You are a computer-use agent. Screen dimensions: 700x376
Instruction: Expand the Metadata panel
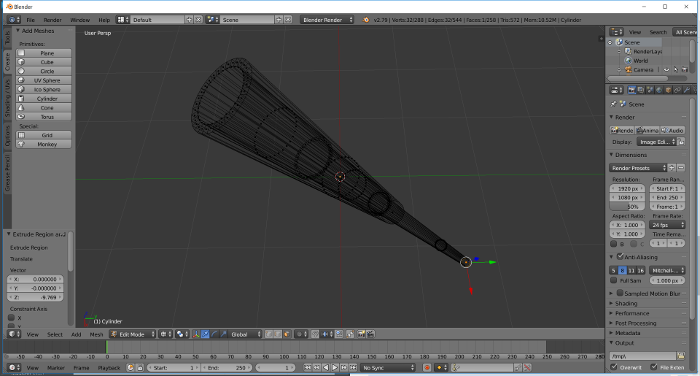tap(627, 333)
